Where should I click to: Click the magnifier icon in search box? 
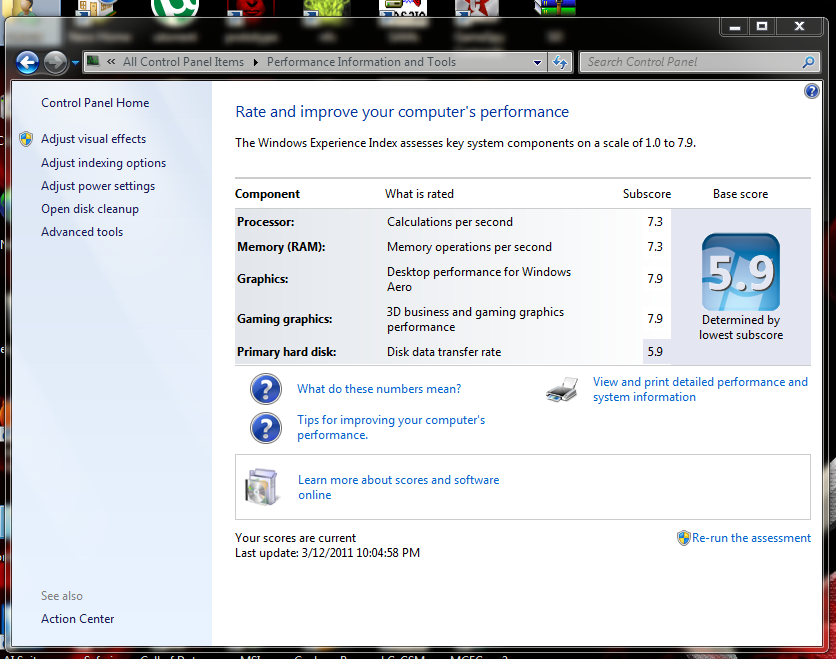point(809,62)
